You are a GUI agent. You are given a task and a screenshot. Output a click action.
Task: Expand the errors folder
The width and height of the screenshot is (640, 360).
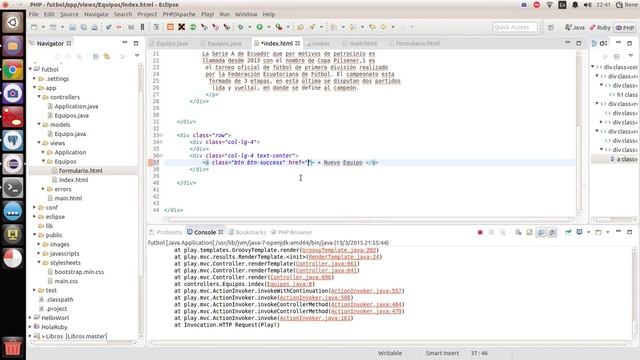pyautogui.click(x=43, y=189)
